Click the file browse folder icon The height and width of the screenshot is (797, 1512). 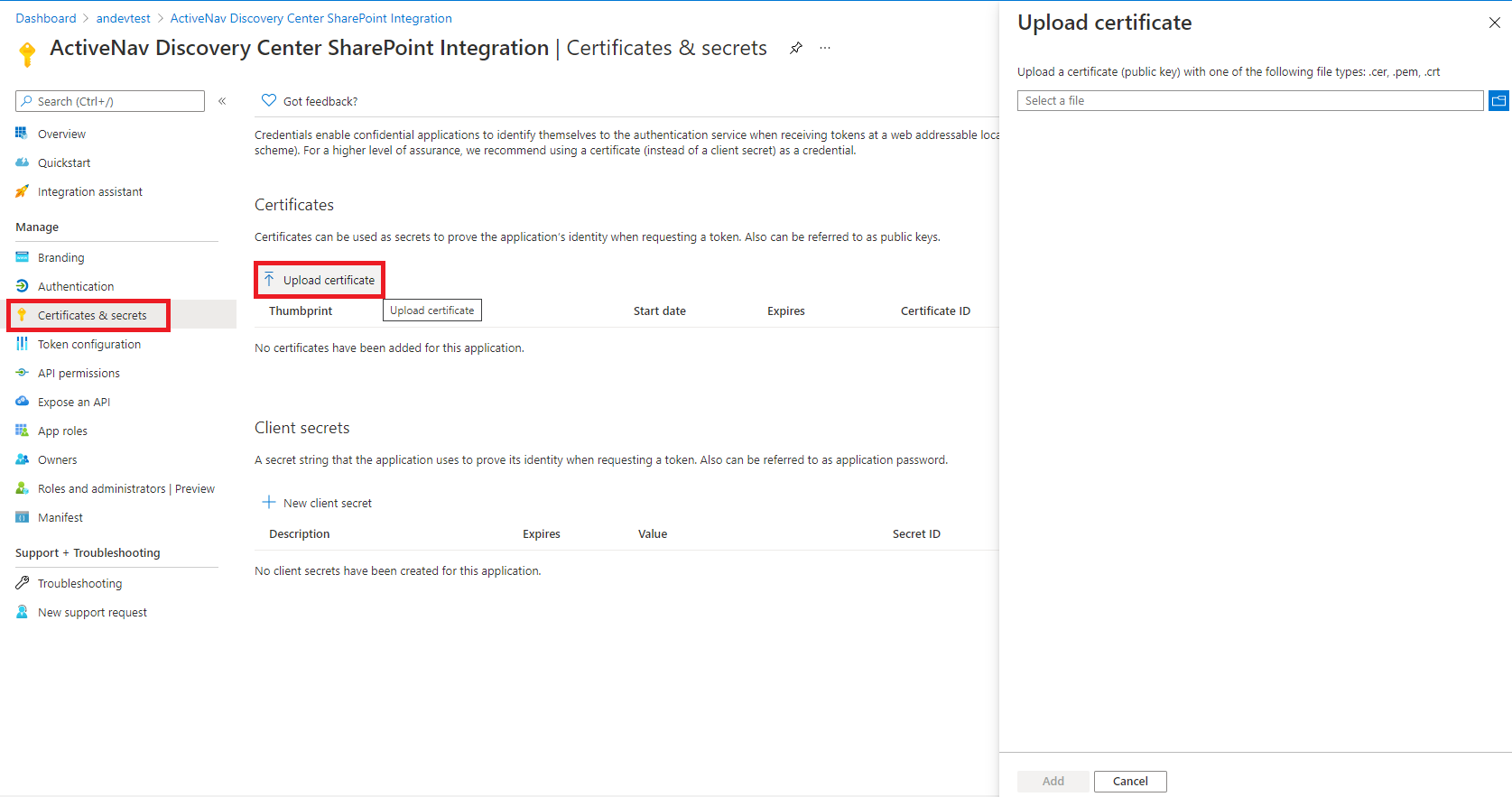click(1498, 101)
